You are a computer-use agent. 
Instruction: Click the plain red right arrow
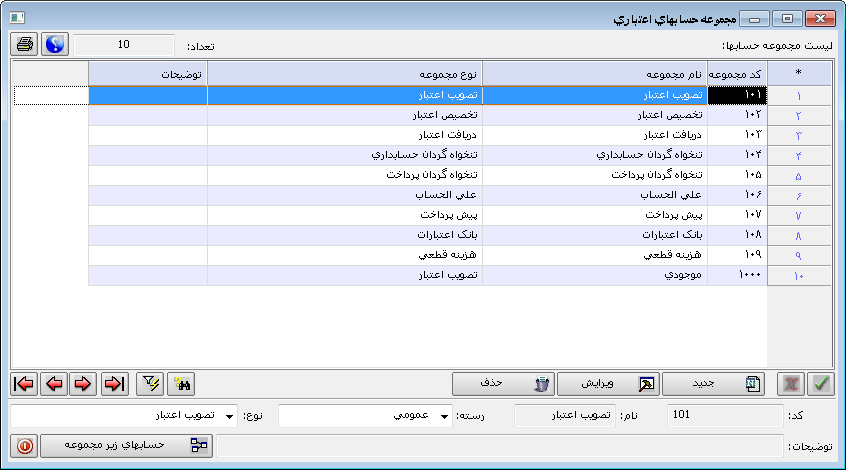pyautogui.click(x=85, y=384)
